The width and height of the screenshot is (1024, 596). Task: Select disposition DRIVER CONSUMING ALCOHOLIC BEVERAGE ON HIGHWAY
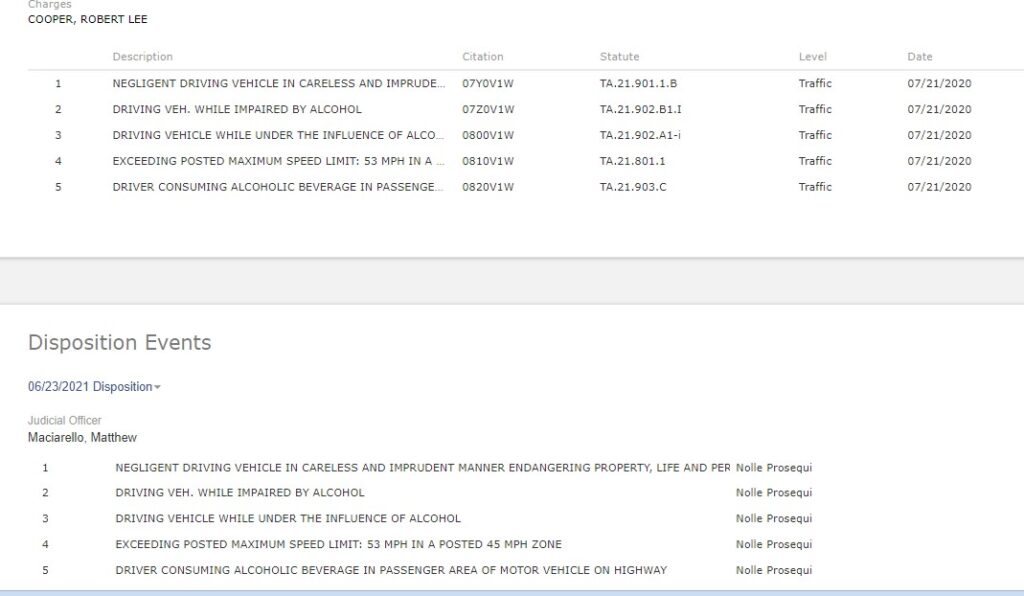(x=391, y=570)
